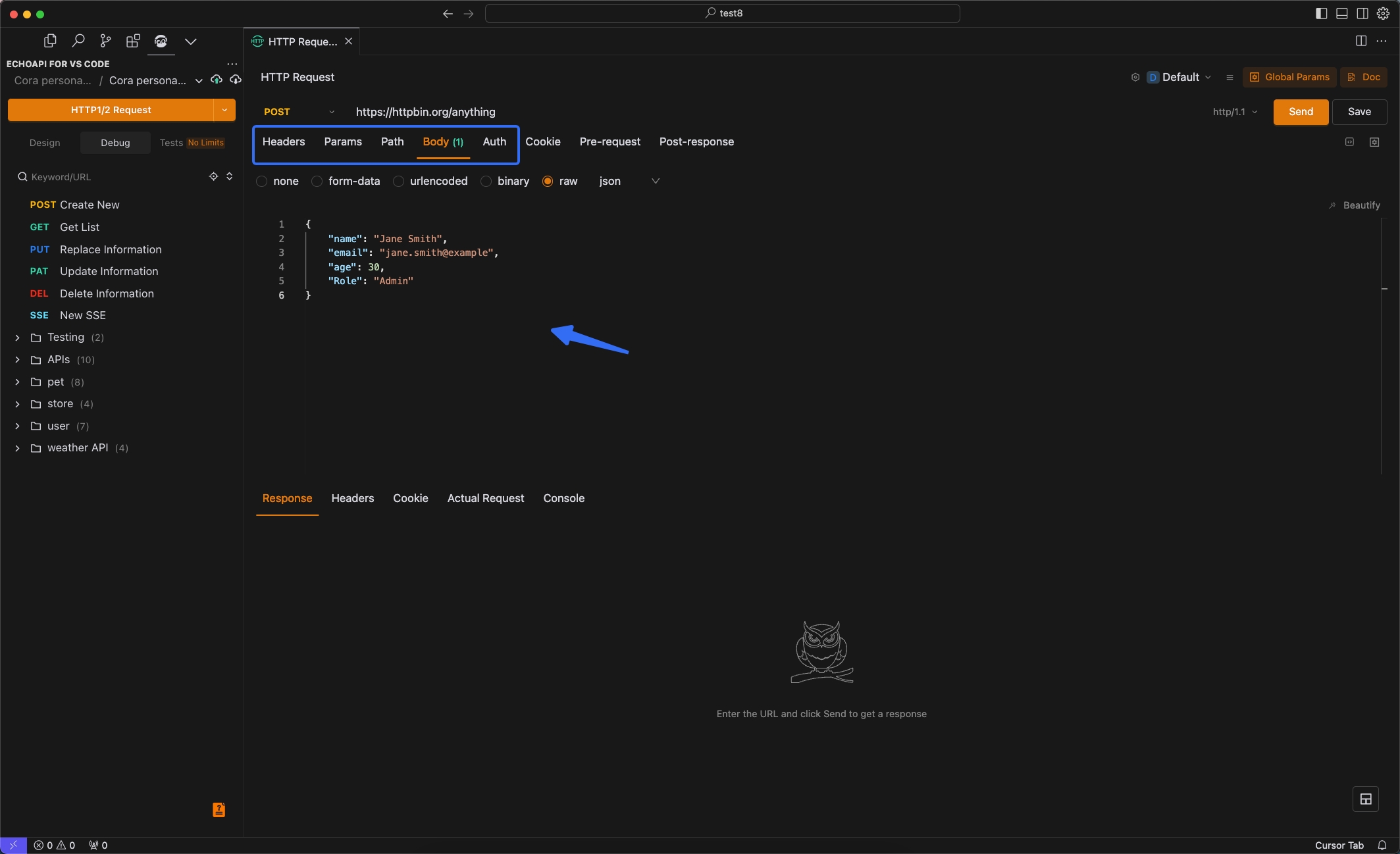
Task: Click the Send button to submit request
Action: pyautogui.click(x=1300, y=111)
